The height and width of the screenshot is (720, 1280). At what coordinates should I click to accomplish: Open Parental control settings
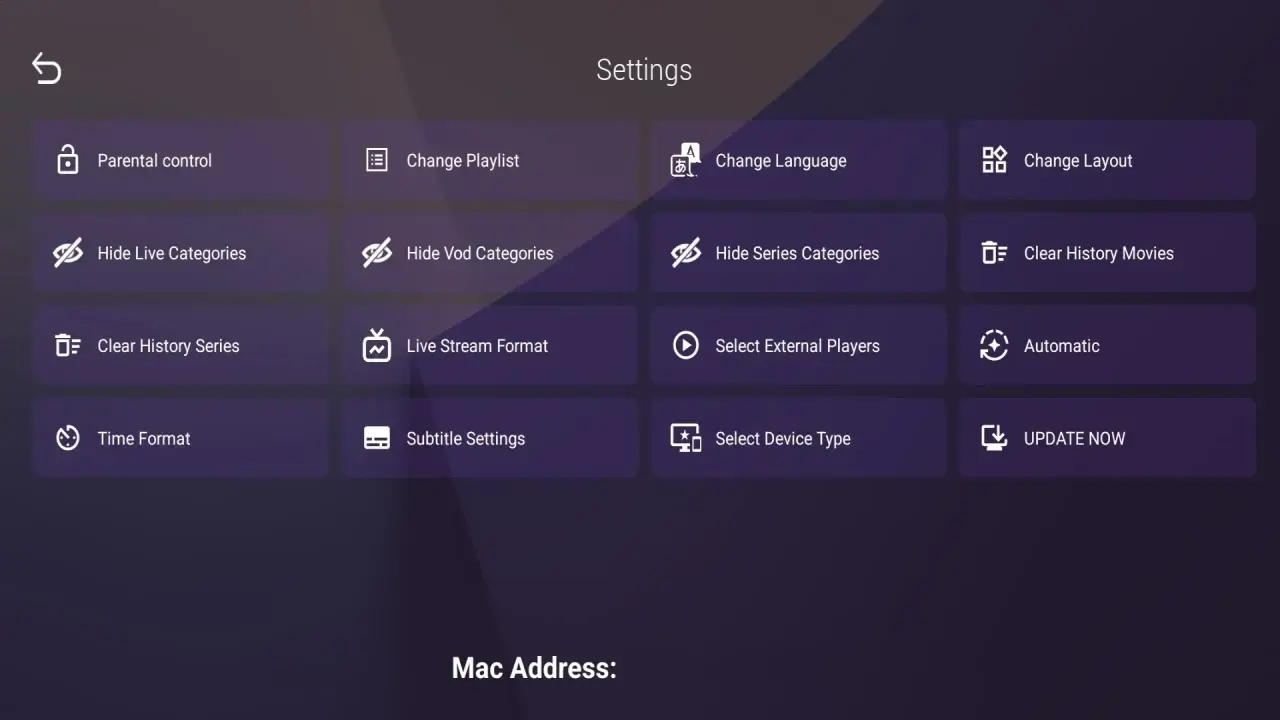(x=180, y=159)
